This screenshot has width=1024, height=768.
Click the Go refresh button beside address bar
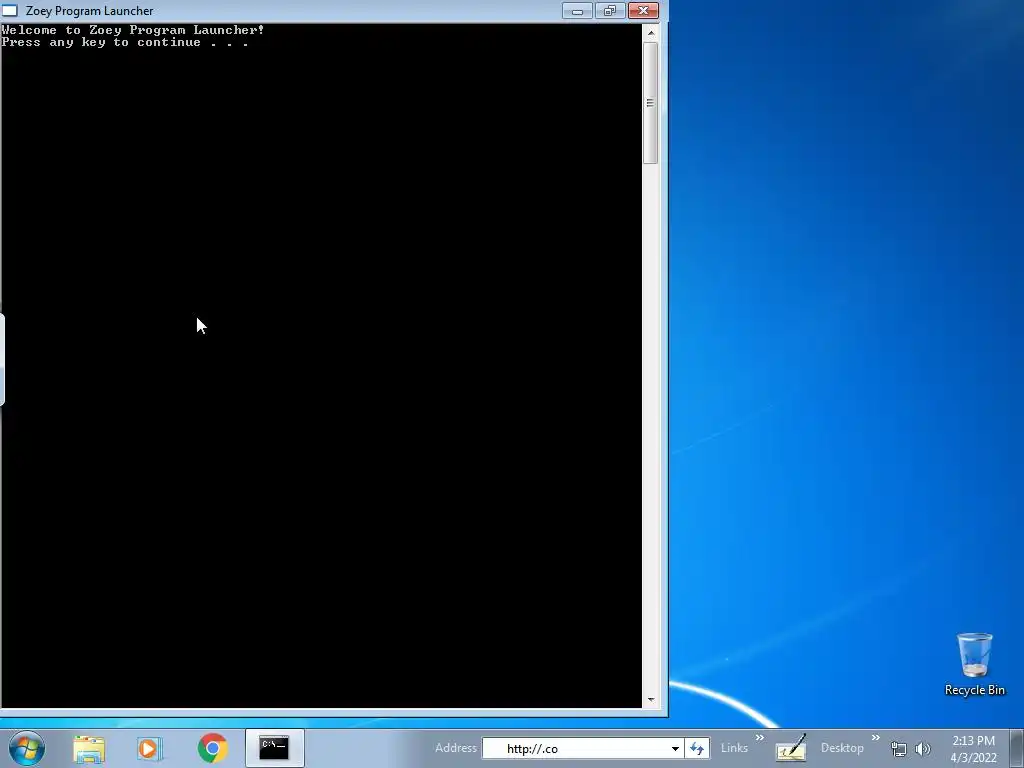tap(697, 748)
